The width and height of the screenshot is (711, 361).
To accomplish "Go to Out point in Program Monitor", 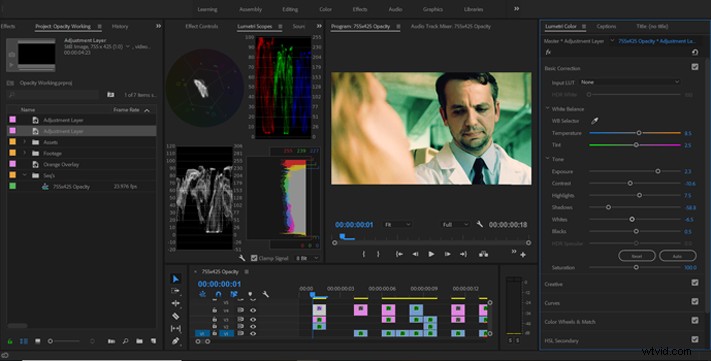I will click(x=463, y=254).
